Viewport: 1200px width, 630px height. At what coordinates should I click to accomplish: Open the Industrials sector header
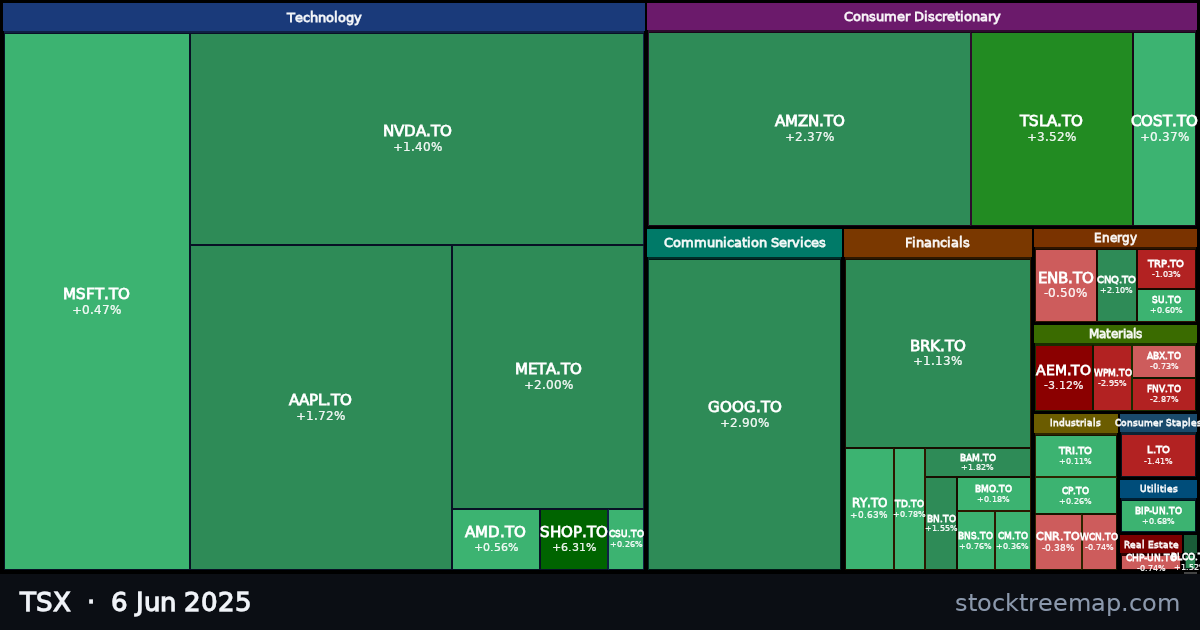coord(1075,423)
